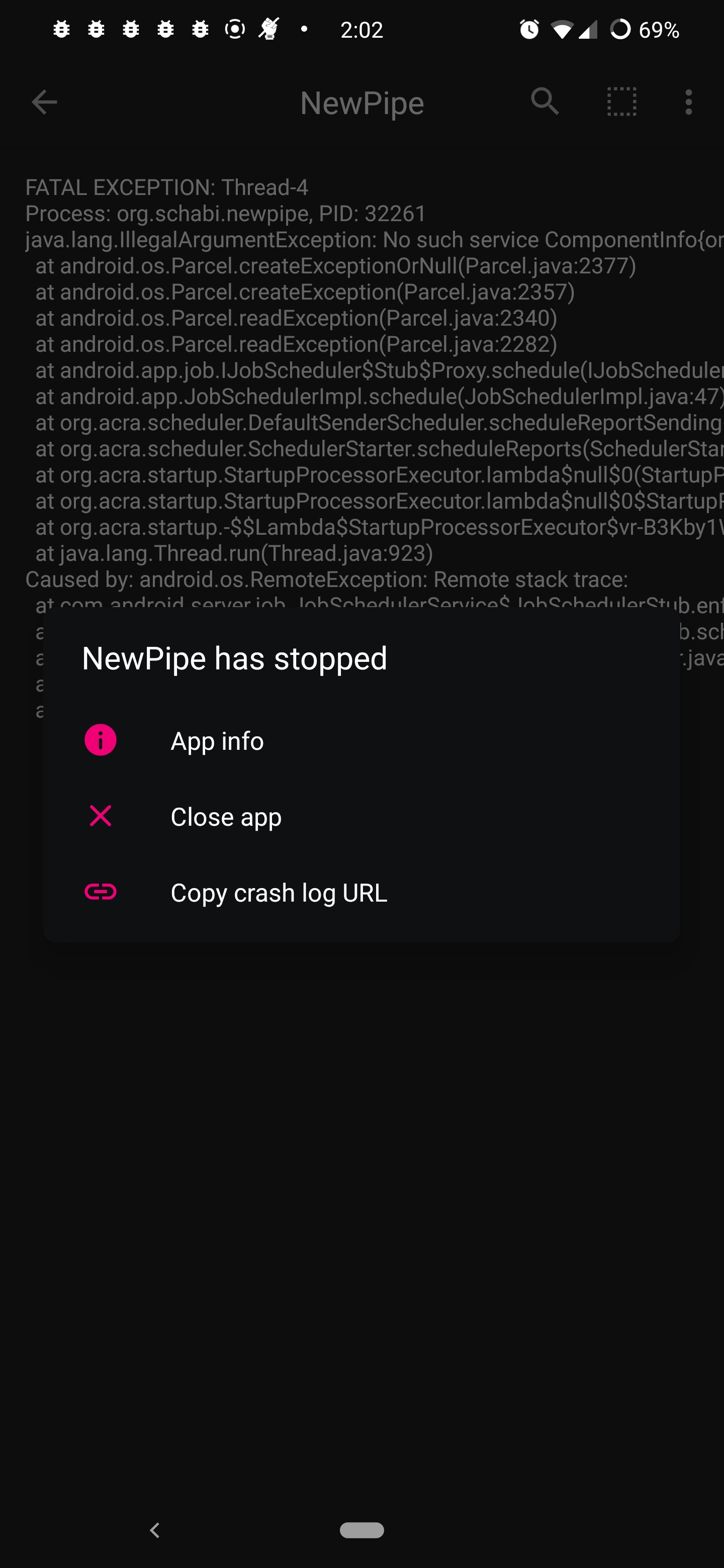Open search from the top toolbar
Image resolution: width=724 pixels, height=1568 pixels.
(545, 102)
